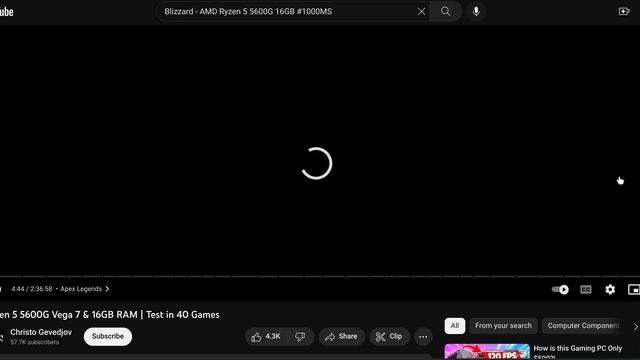
Task: Show next filter chips arrow
Action: point(635,327)
